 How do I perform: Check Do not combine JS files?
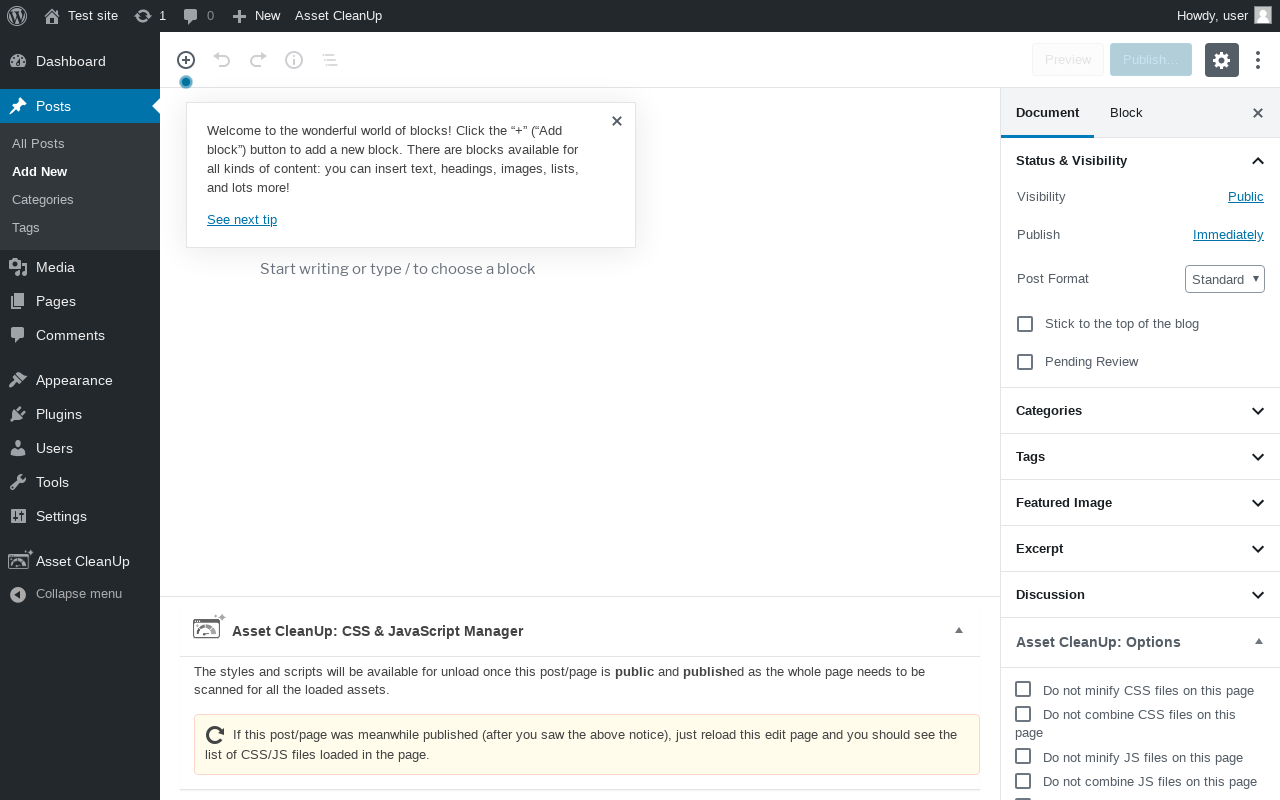click(x=1023, y=781)
